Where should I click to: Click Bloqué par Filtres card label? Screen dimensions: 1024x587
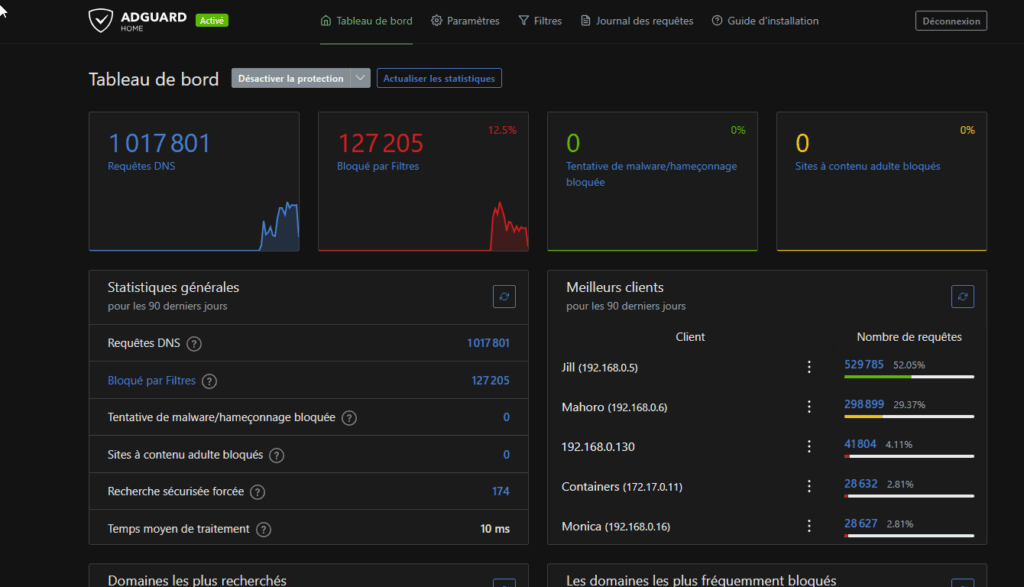pos(377,166)
